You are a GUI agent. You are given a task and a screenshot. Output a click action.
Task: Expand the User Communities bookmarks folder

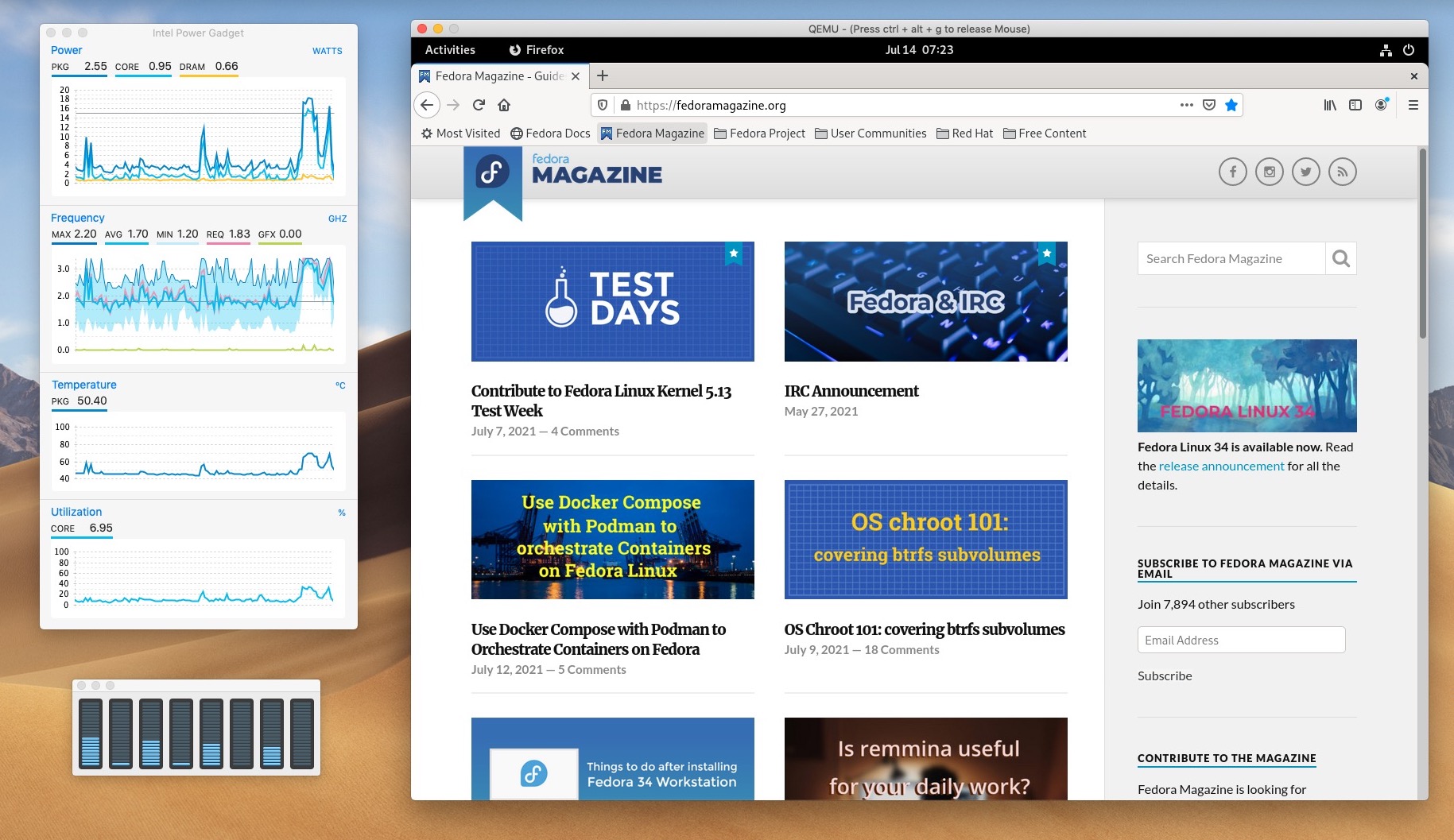871,134
